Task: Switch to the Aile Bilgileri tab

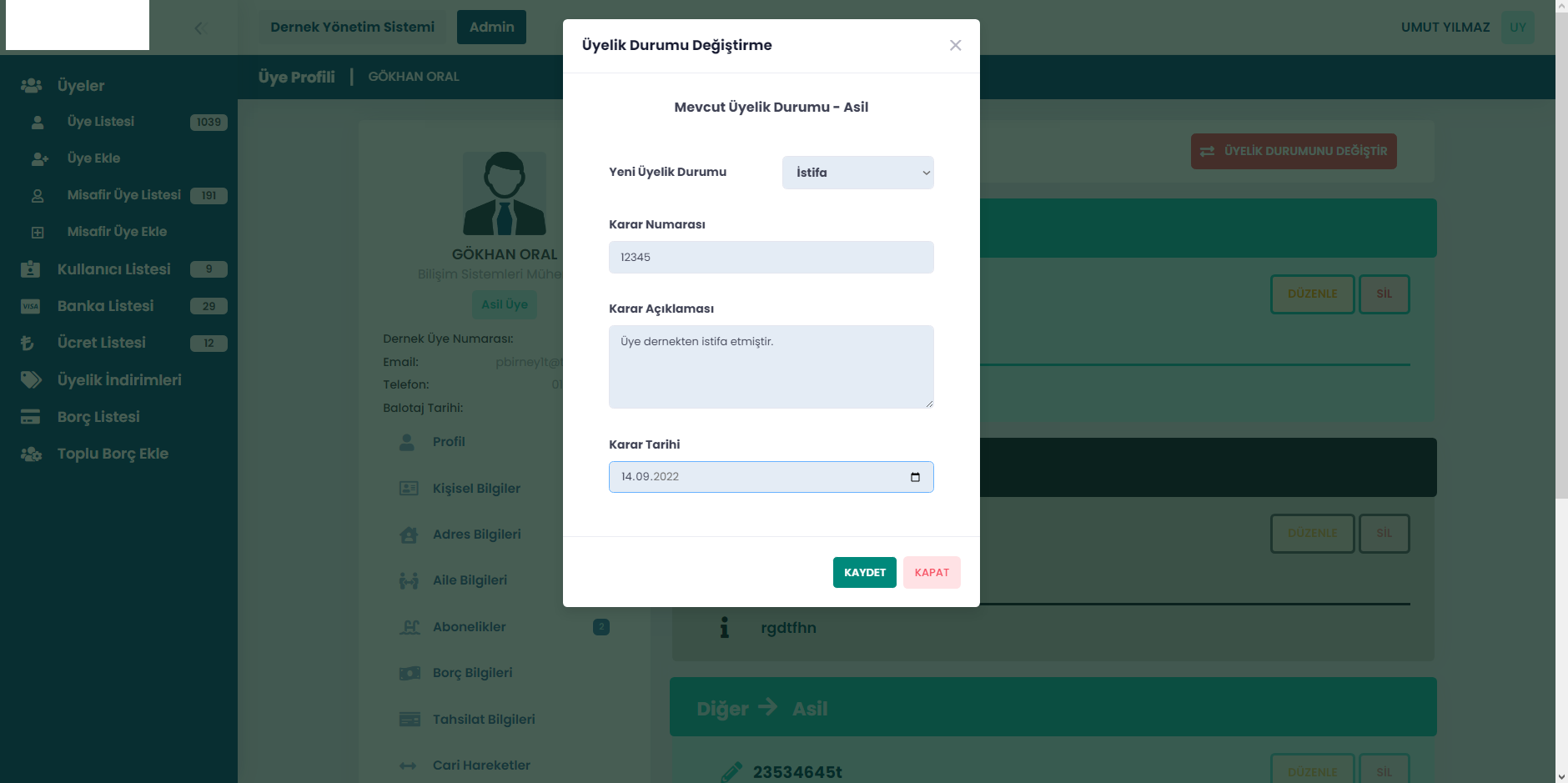Action: [470, 580]
